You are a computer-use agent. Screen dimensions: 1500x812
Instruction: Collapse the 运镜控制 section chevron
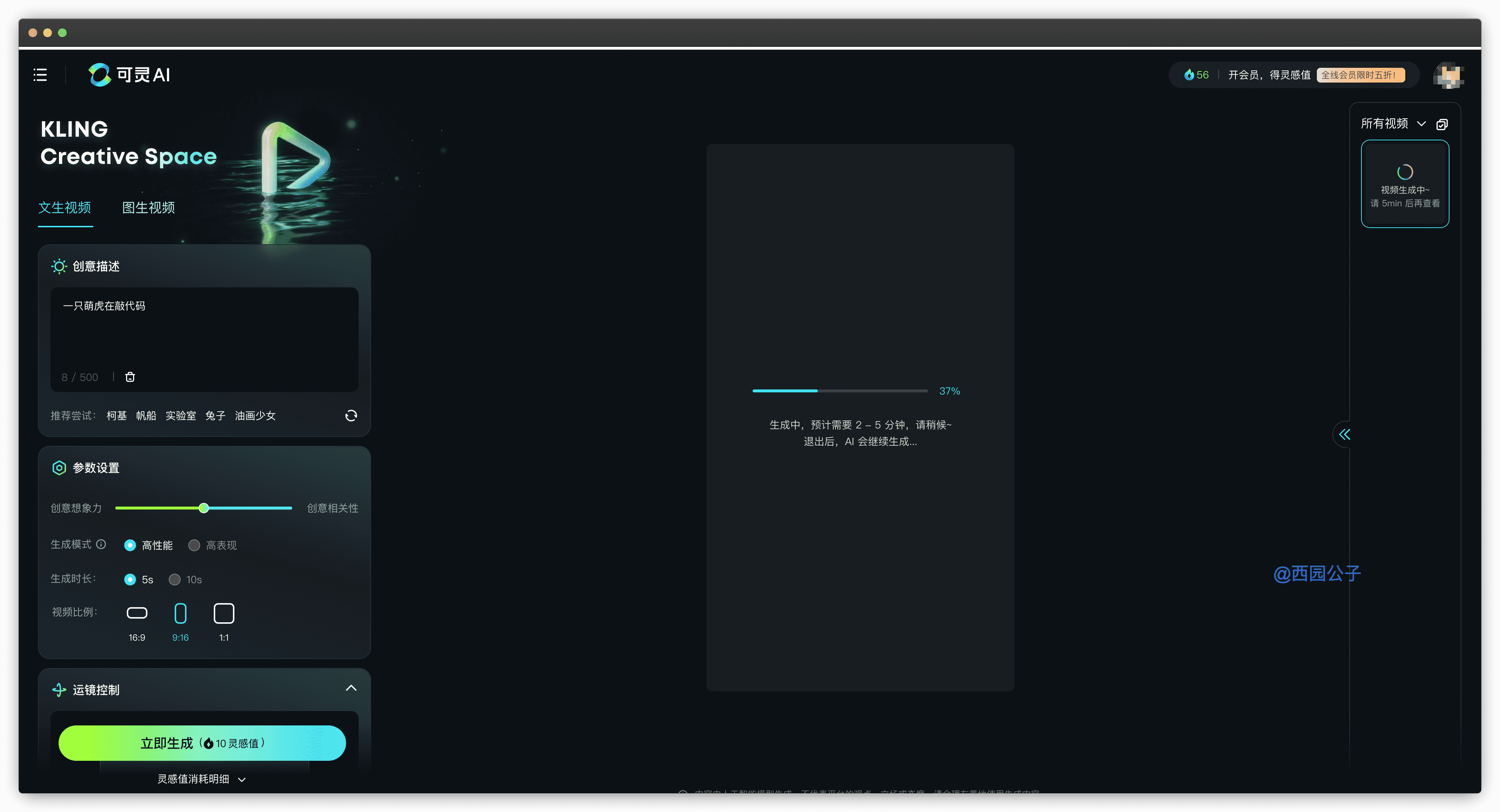tap(351, 688)
